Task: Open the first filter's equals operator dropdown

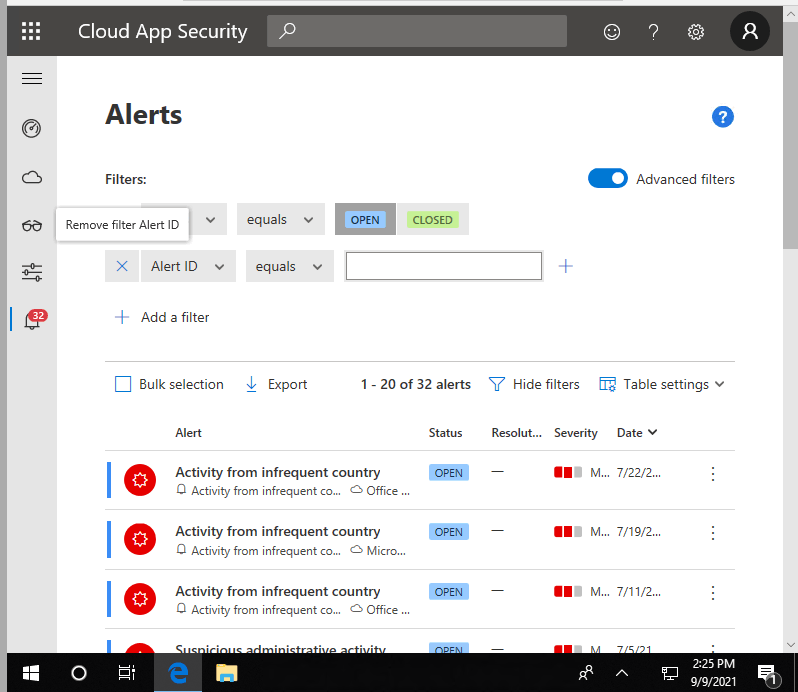Action: 280,219
